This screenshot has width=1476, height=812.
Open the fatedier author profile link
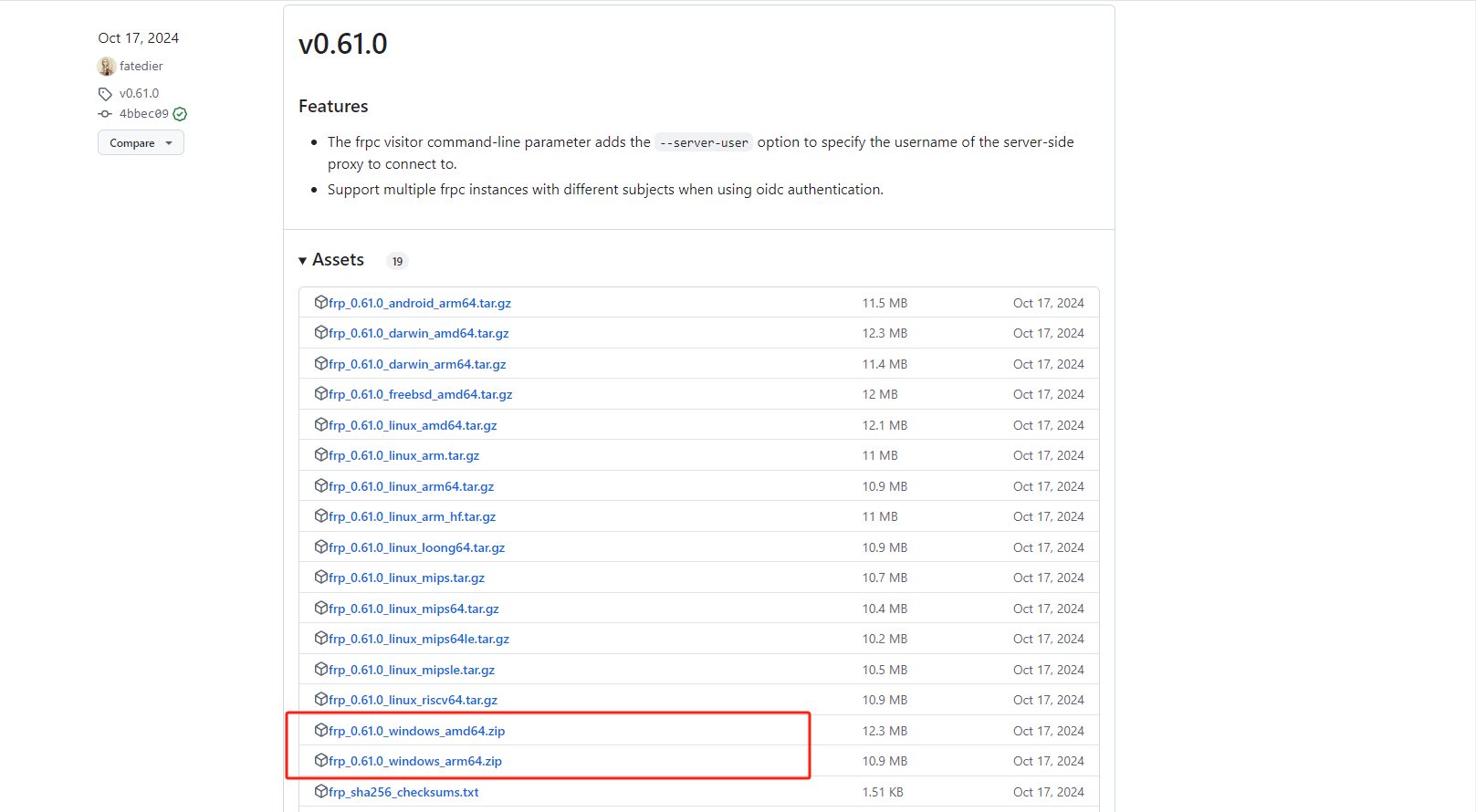(x=141, y=67)
